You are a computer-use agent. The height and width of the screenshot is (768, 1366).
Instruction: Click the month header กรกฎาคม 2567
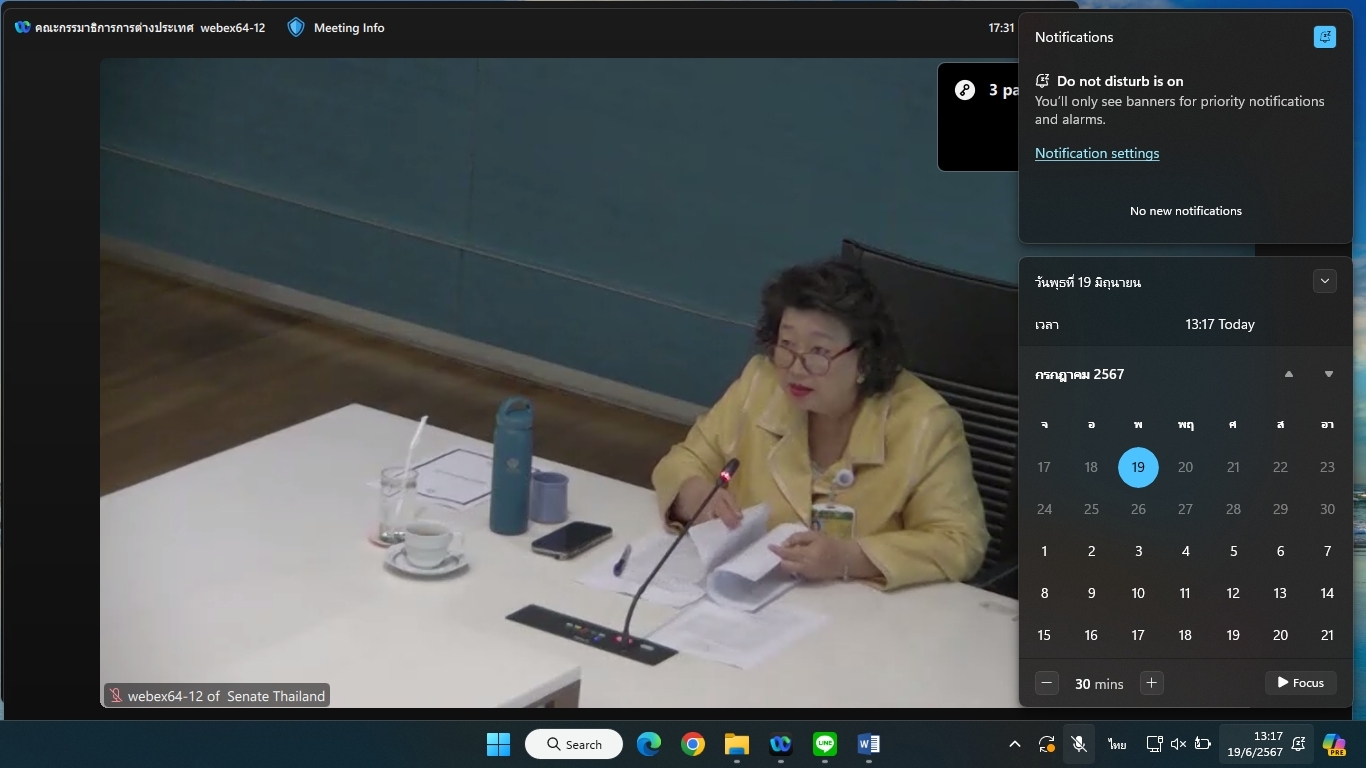1080,374
